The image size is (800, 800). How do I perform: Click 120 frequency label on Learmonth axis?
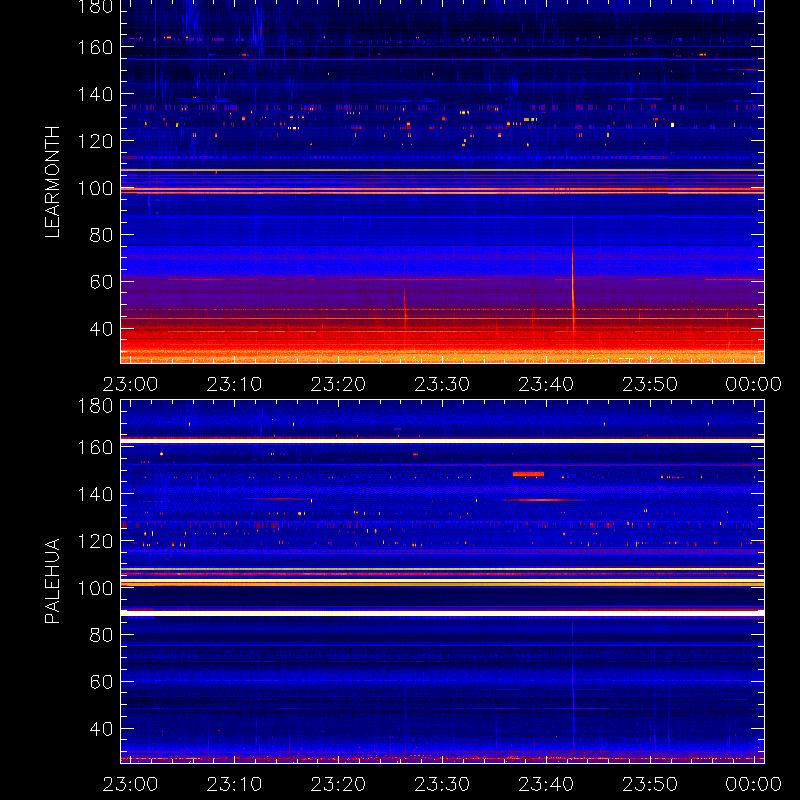[x=95, y=141]
